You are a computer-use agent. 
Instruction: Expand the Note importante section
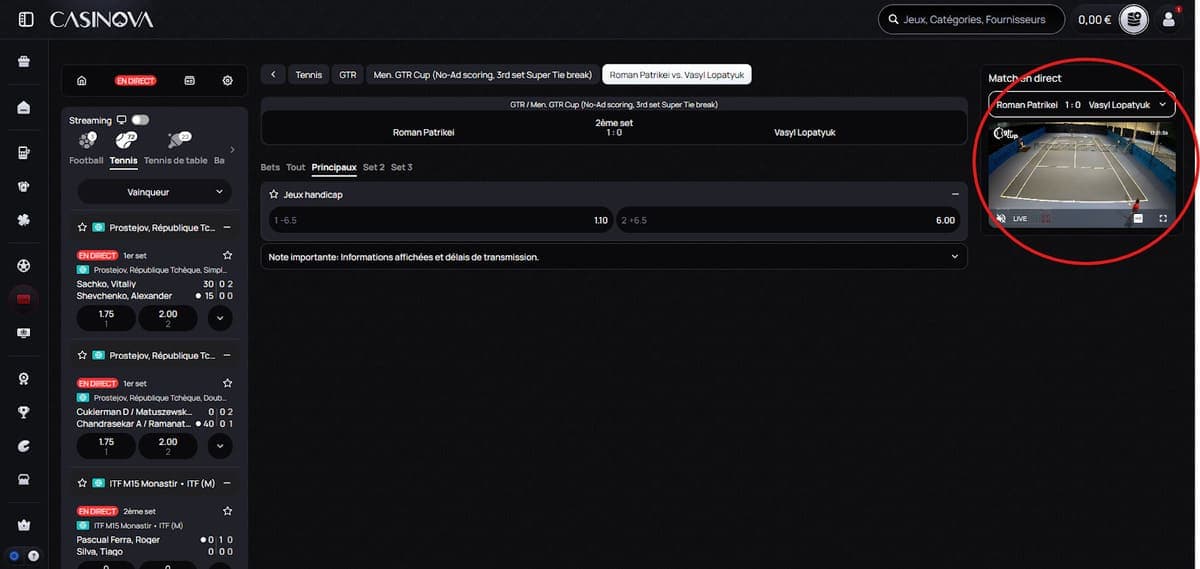613,257
